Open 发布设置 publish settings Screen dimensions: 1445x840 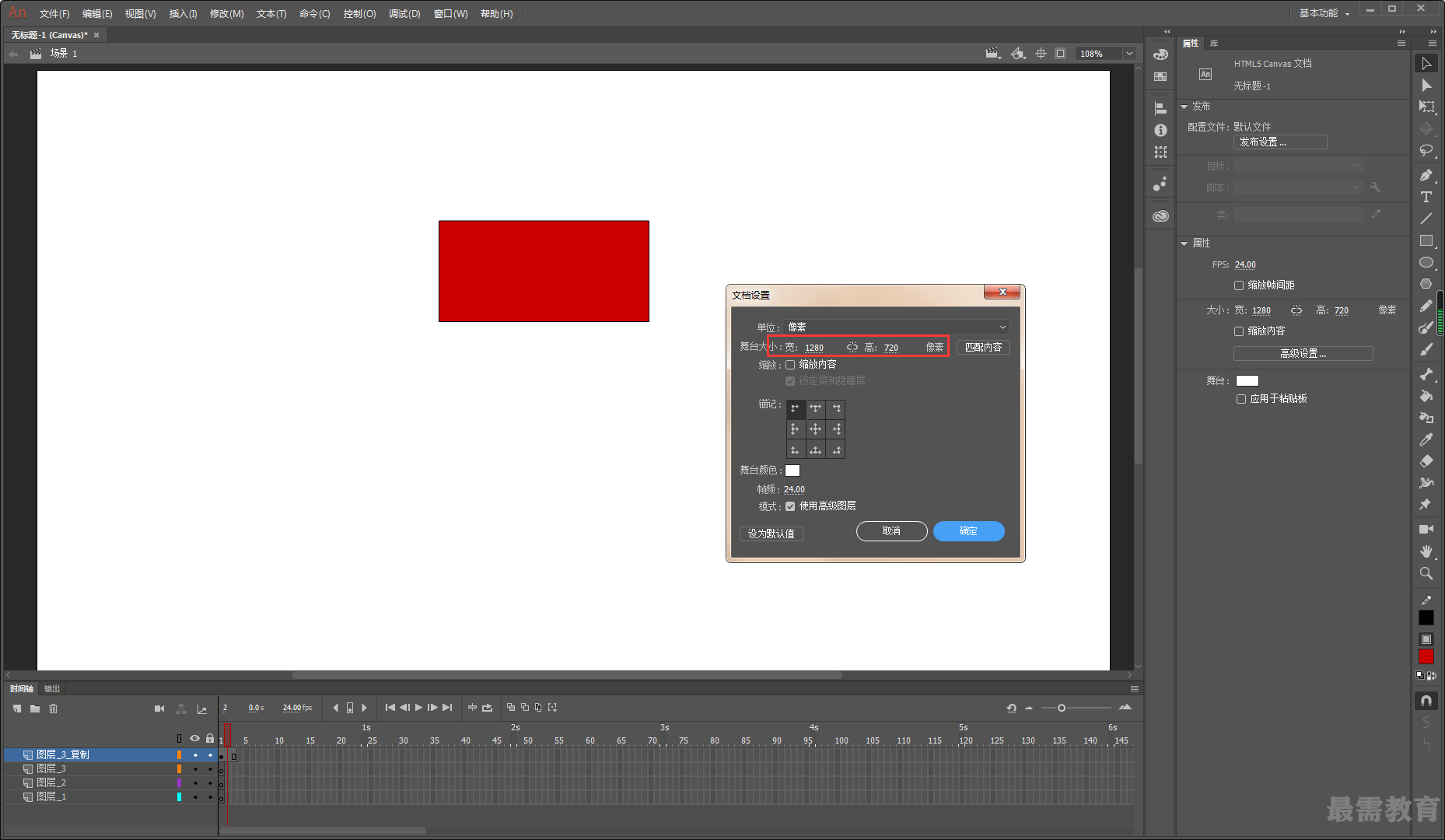tap(1280, 142)
